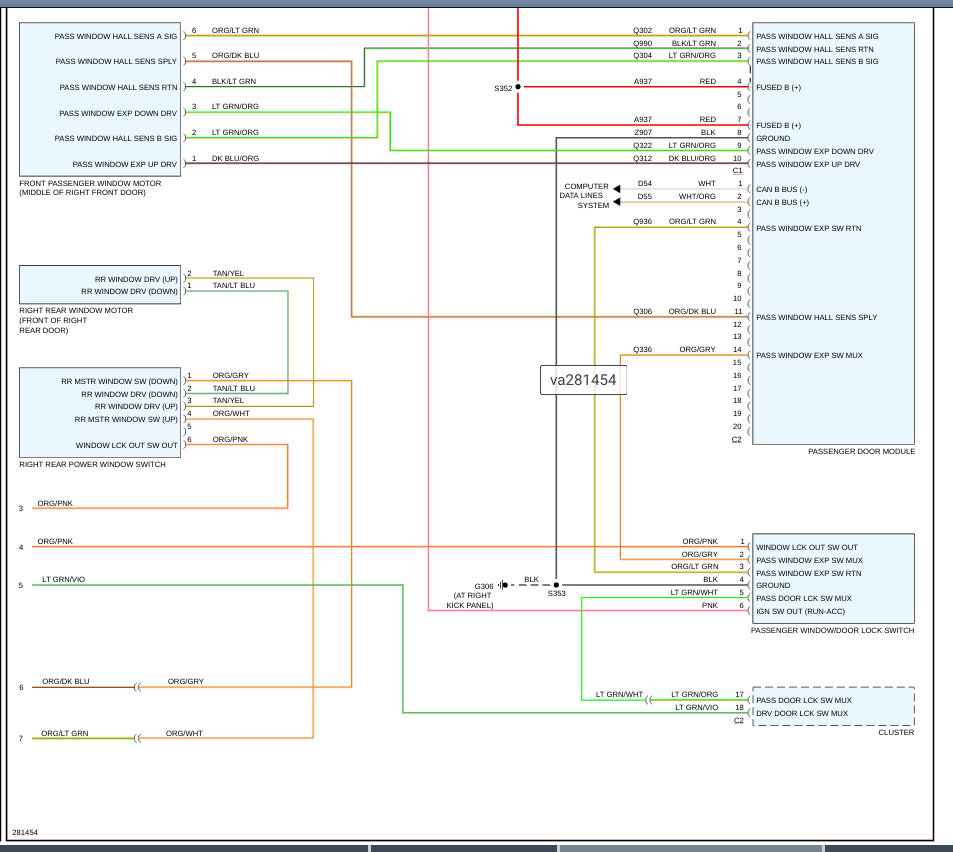Select PASSENGER WINDOW/DOOR LOCK SWITCH label

click(832, 631)
